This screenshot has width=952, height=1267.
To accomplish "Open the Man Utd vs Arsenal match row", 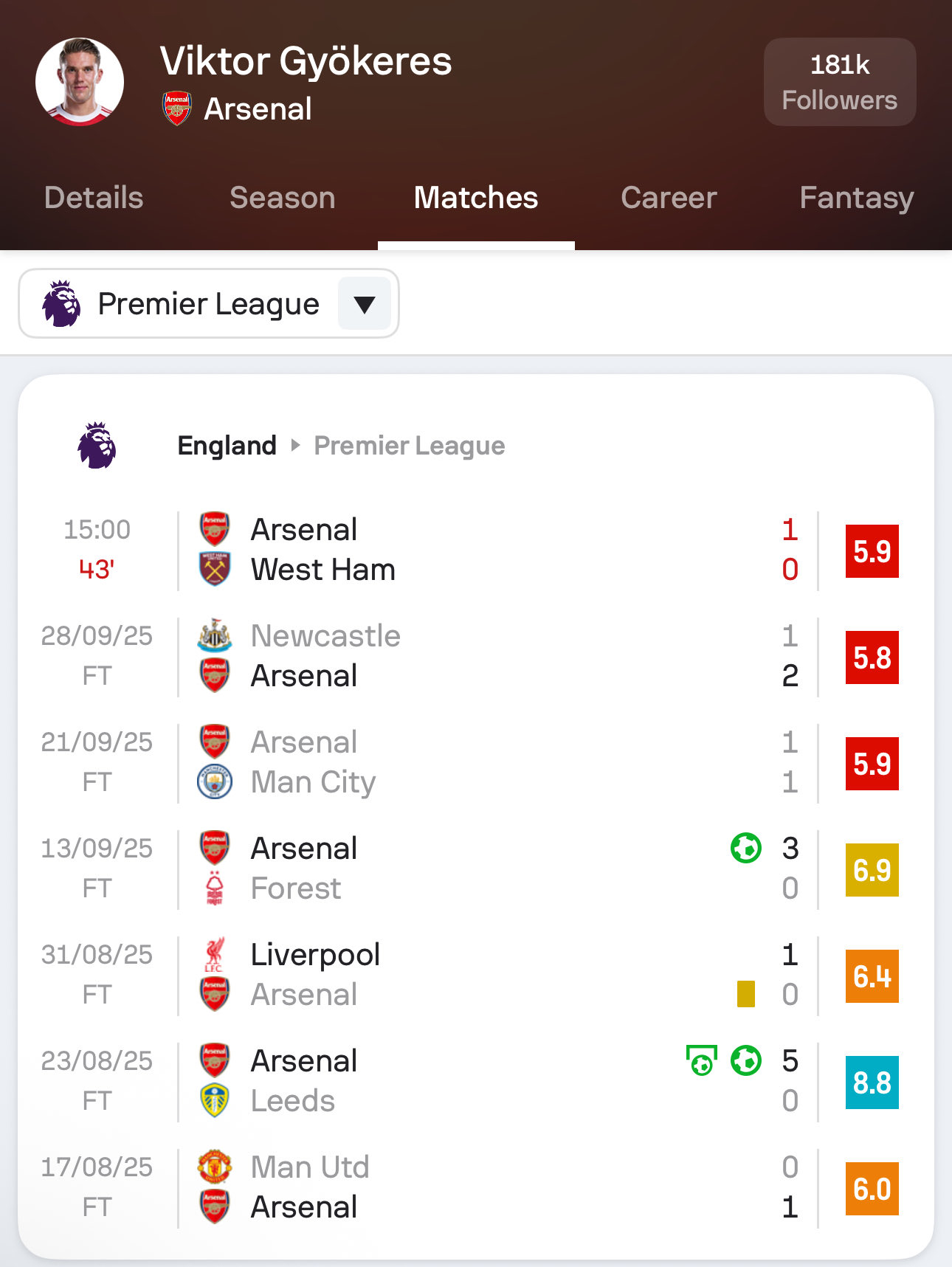I will [472, 1187].
